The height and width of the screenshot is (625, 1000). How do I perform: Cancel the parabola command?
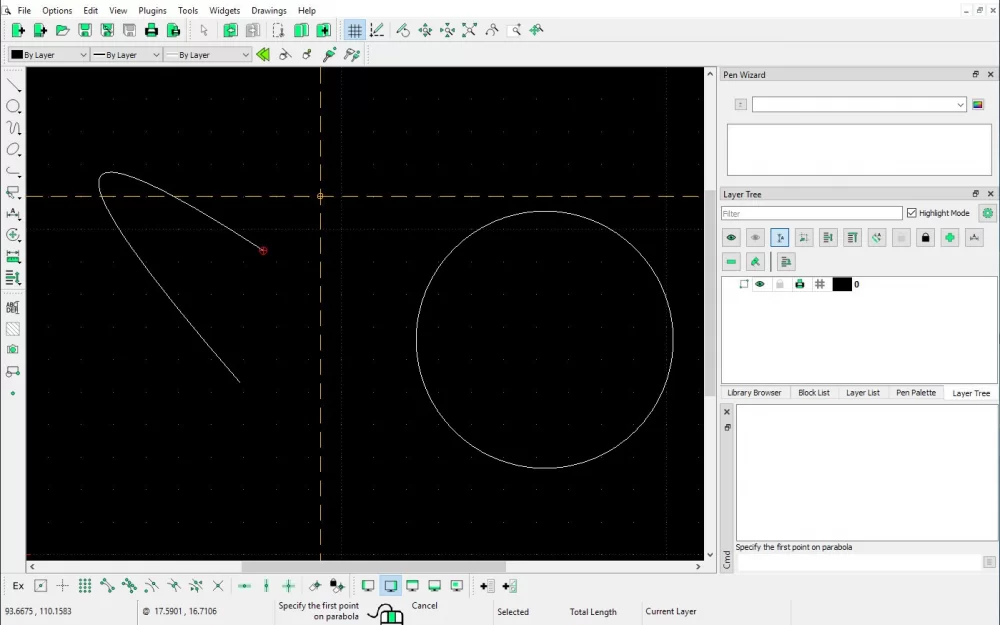[424, 605]
